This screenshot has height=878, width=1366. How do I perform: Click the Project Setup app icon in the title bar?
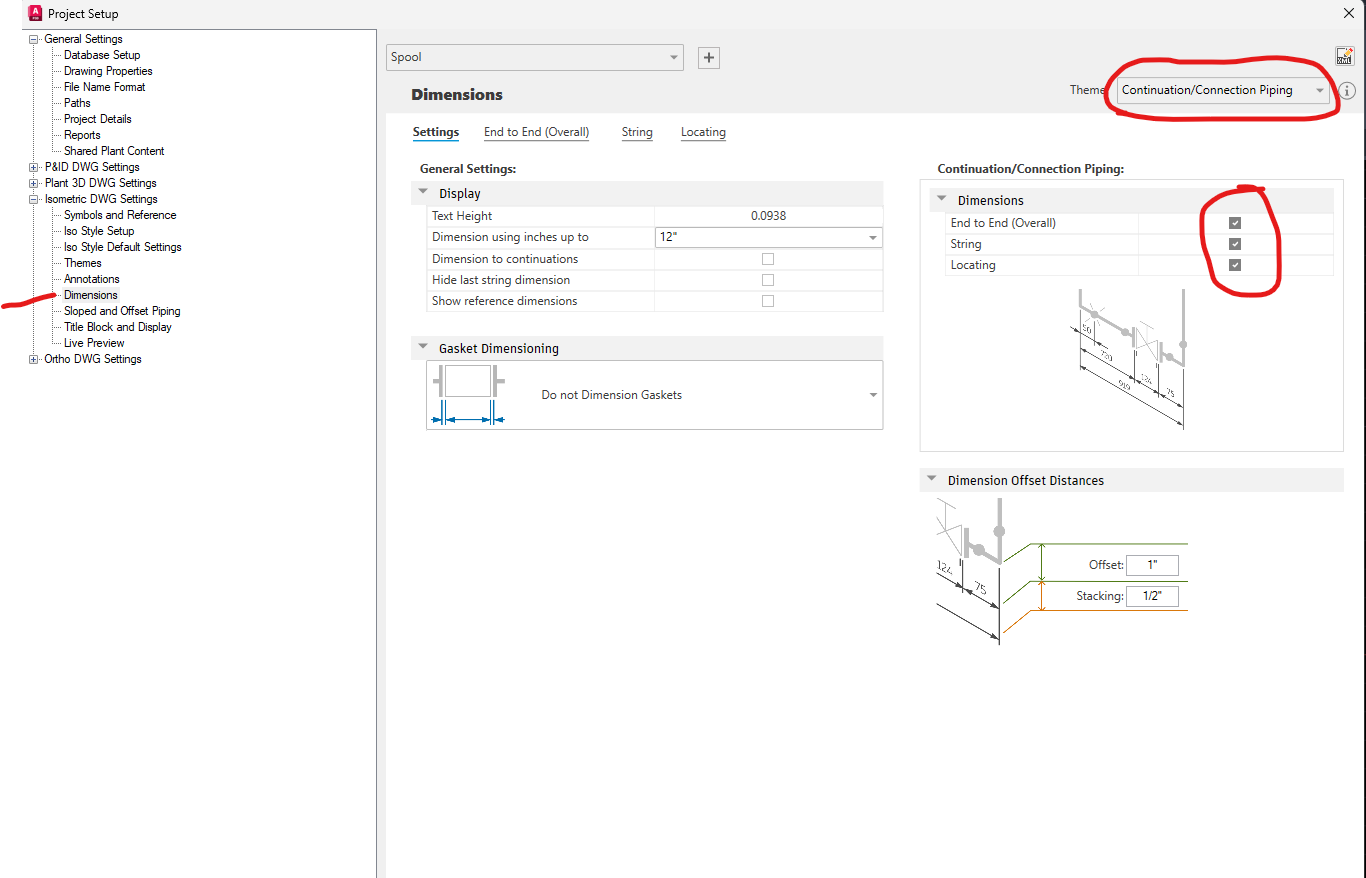[33, 13]
